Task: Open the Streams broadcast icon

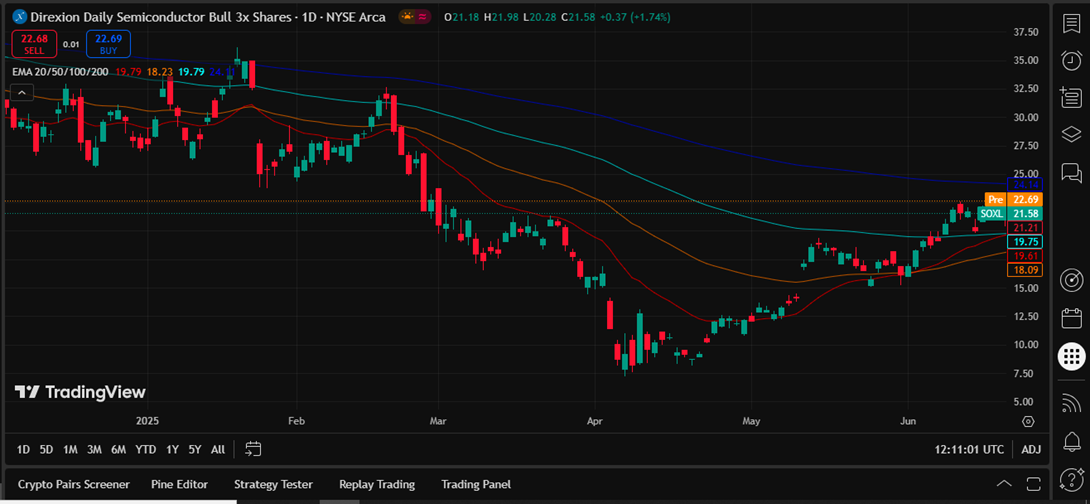Action: tap(1071, 403)
